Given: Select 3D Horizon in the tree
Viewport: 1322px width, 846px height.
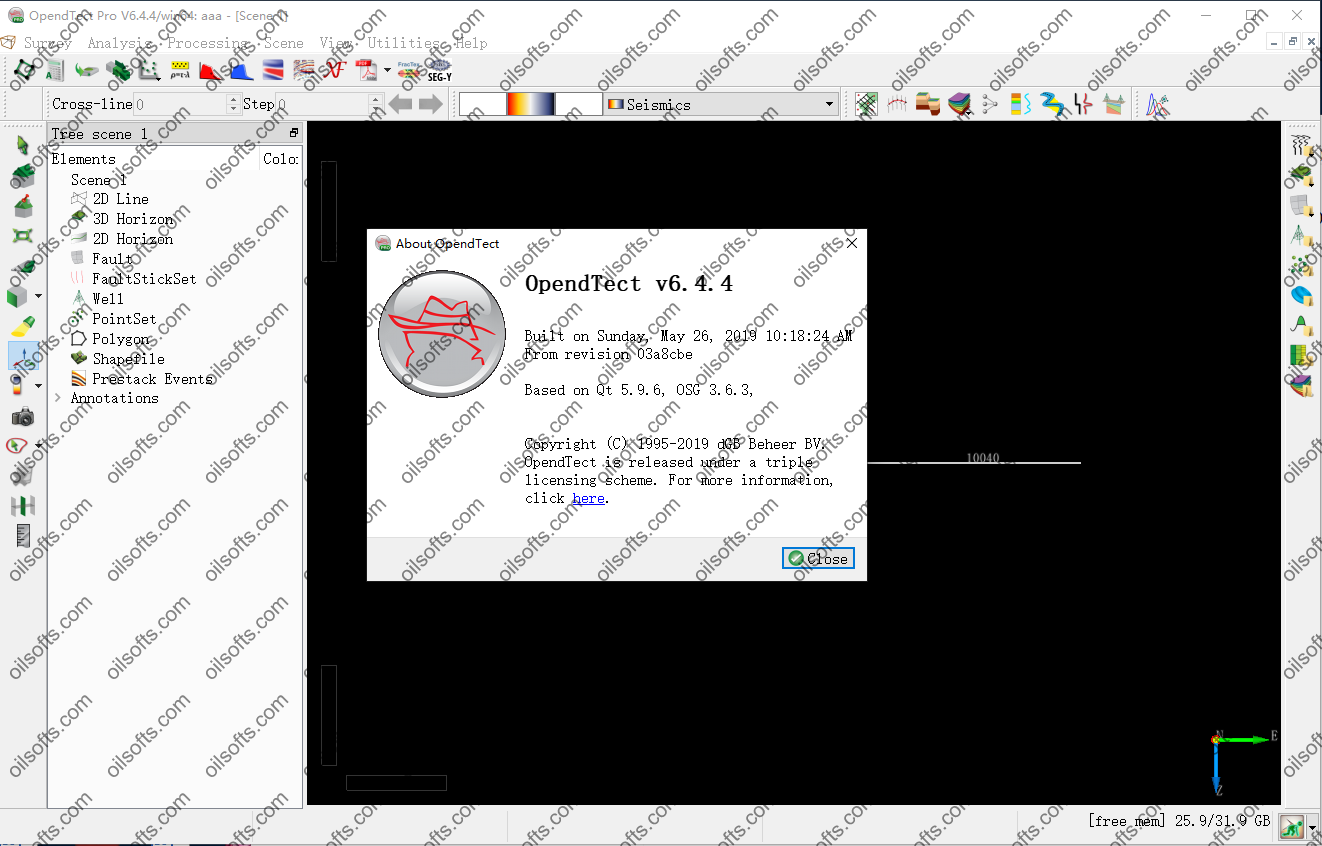Looking at the screenshot, I should click(133, 219).
